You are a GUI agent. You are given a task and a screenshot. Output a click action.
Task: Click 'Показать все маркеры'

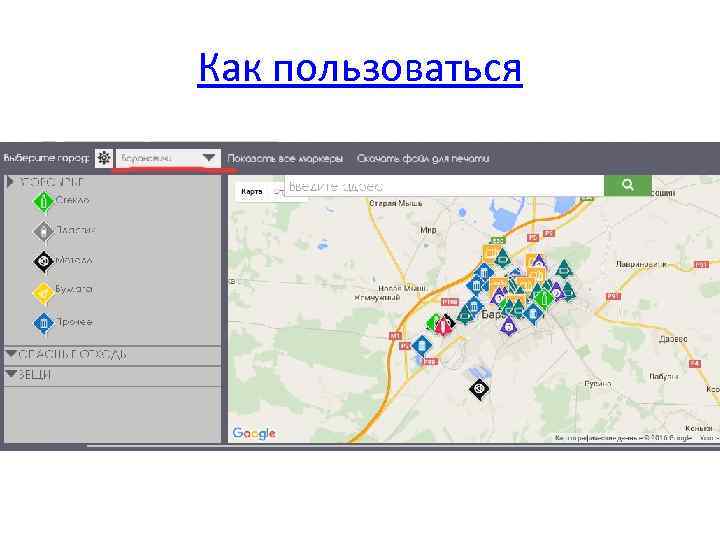click(x=285, y=158)
